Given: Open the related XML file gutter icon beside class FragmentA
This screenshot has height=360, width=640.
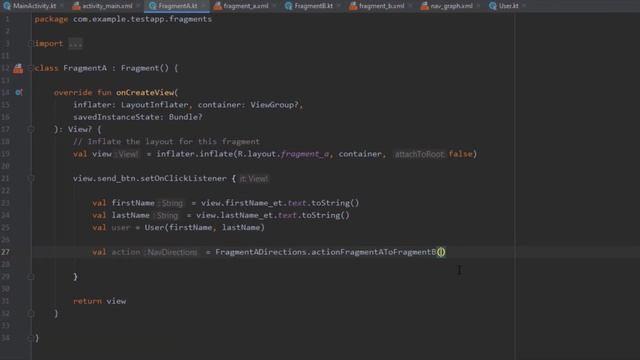Looking at the screenshot, I should pos(18,68).
